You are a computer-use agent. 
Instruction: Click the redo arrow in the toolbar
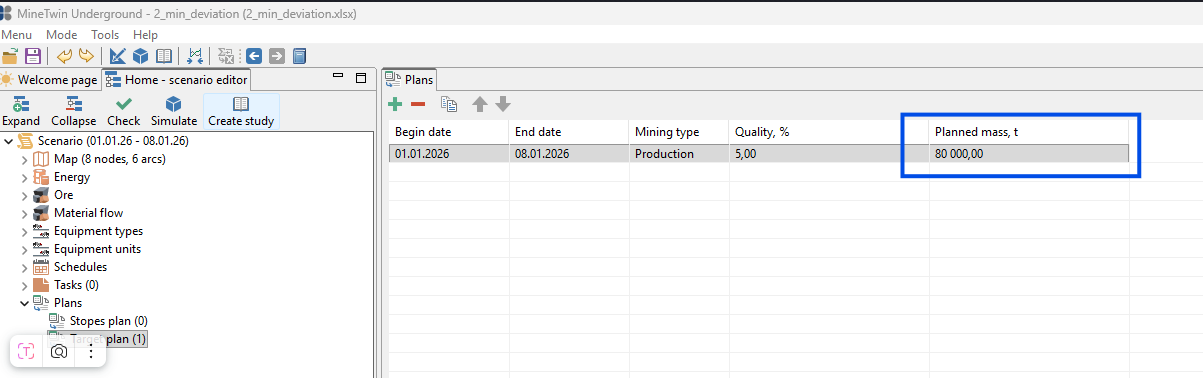pyautogui.click(x=86, y=56)
